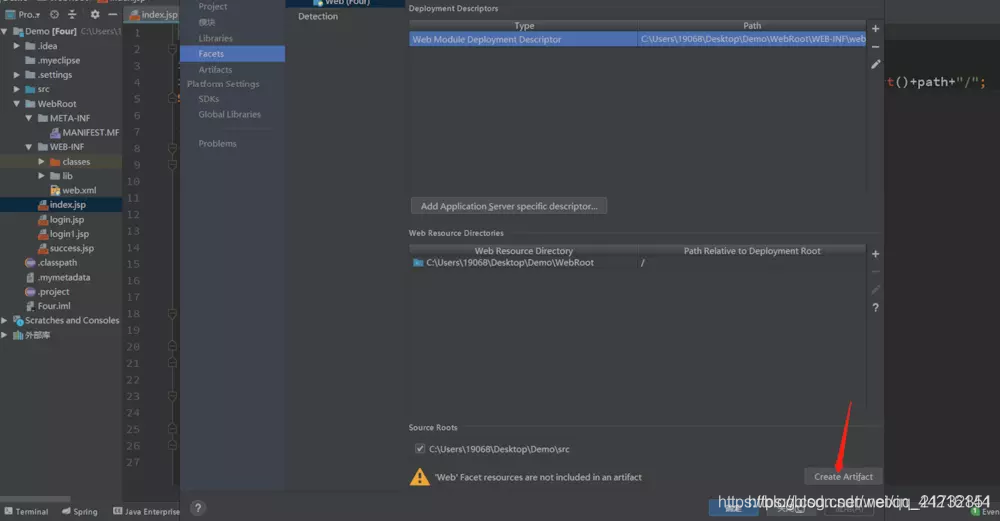Image resolution: width=1000 pixels, height=521 pixels.
Task: Open the Java Enterprise tool window
Action: coord(146,511)
